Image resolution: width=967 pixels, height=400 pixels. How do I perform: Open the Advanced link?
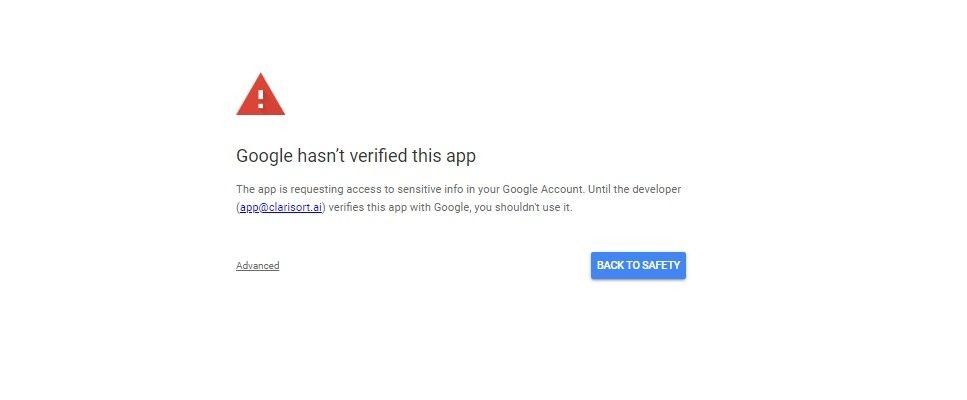click(x=258, y=266)
